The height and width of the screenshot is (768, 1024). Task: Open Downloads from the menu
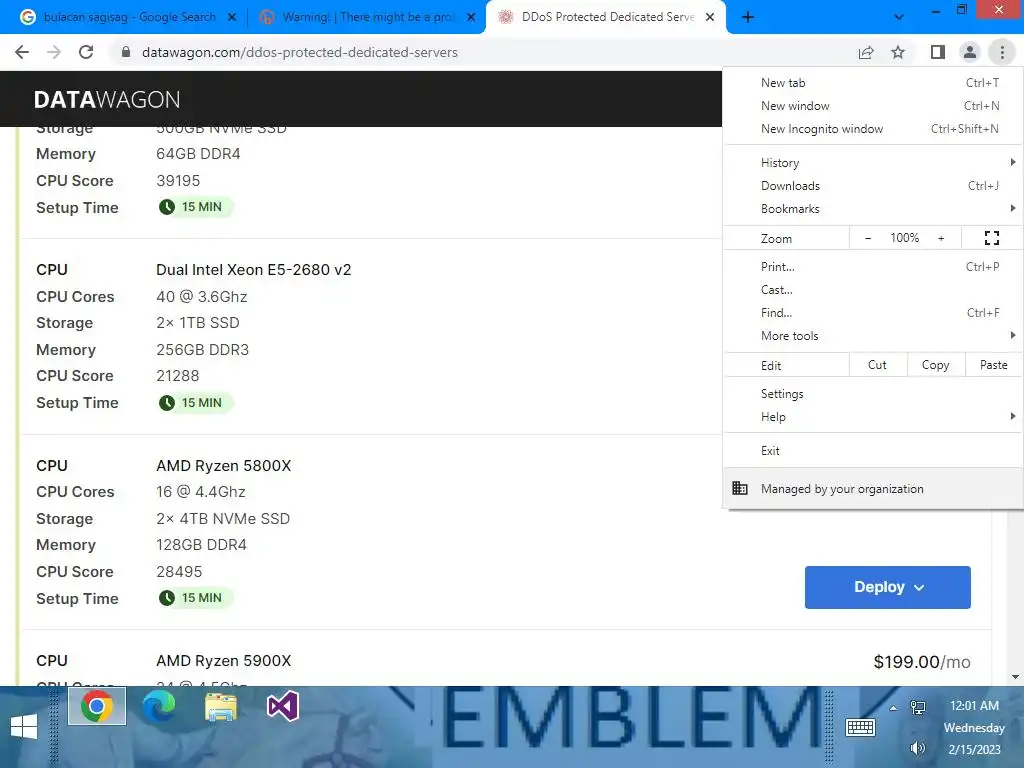872,185
